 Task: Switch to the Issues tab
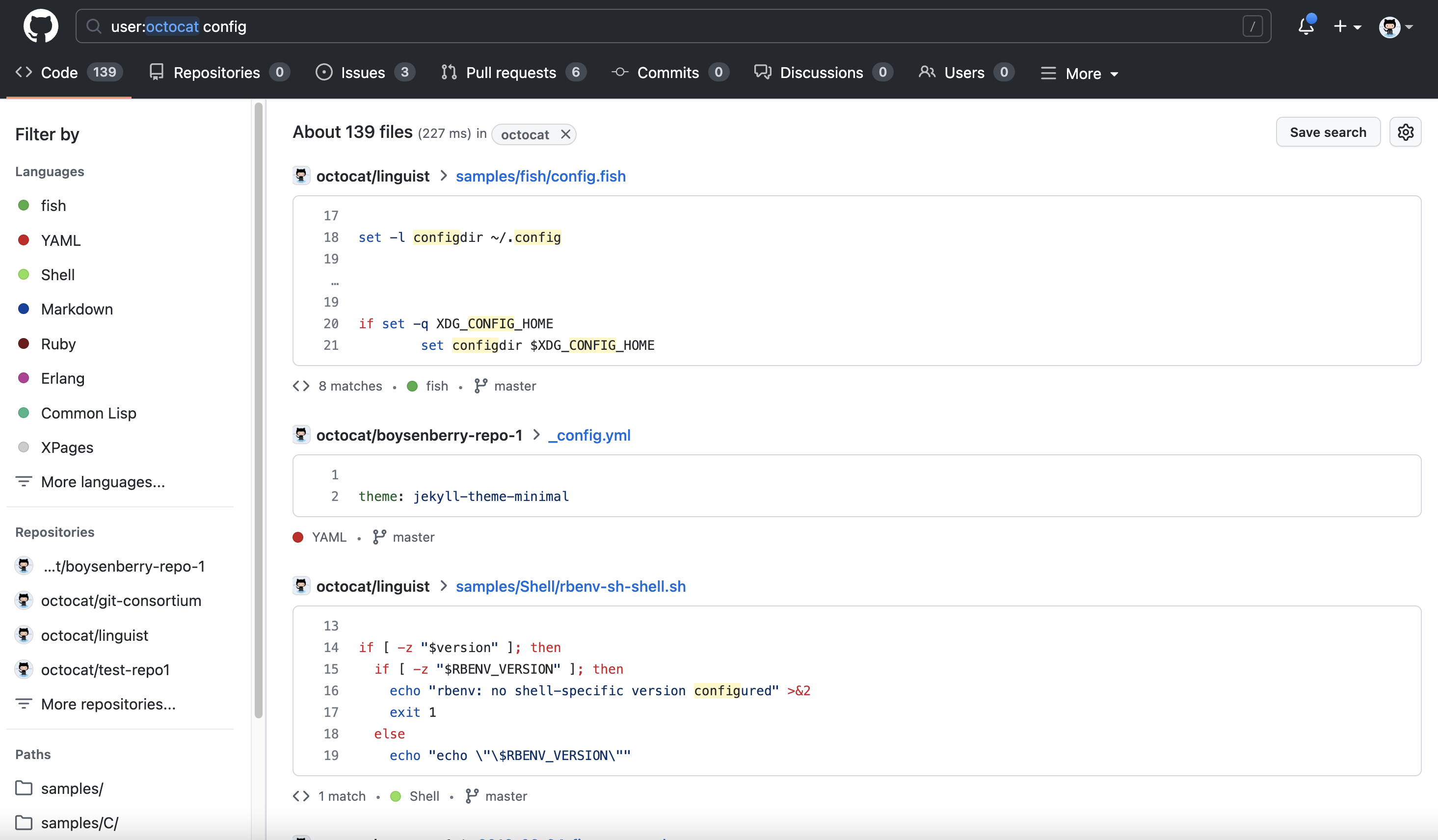coord(365,73)
